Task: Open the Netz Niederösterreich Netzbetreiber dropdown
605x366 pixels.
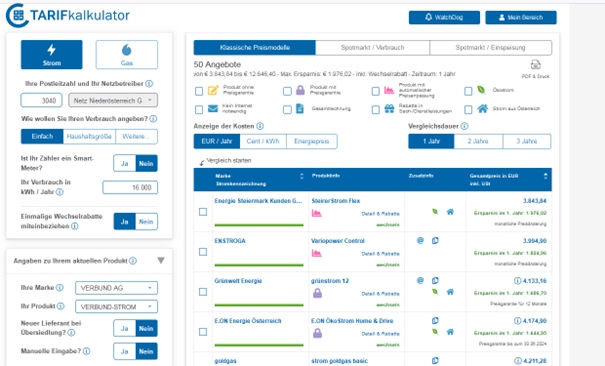Action: pos(113,100)
